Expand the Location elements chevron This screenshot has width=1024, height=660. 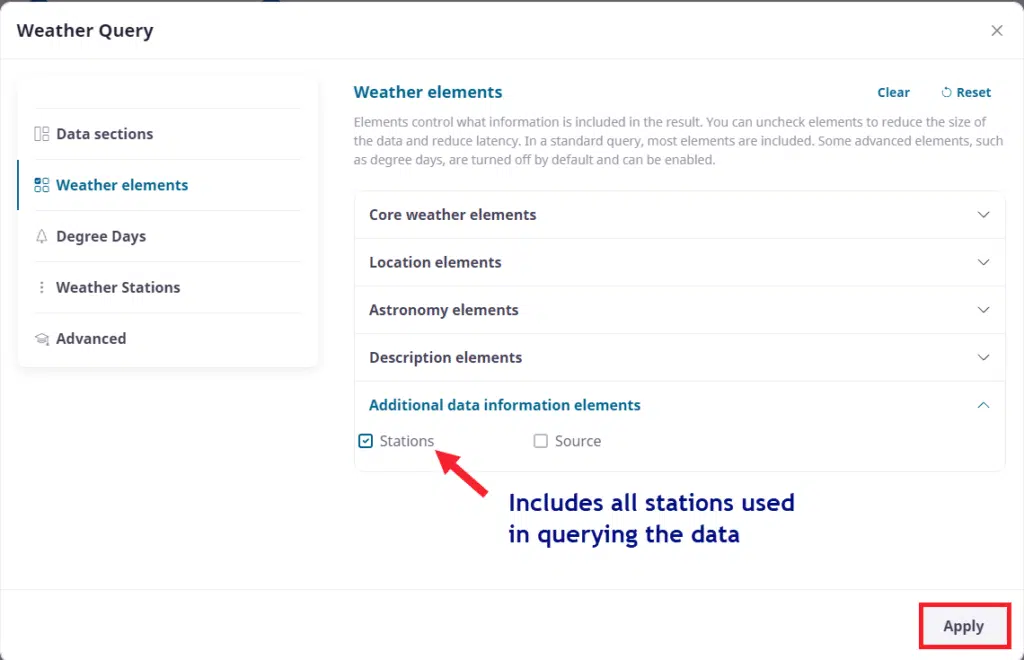coord(983,262)
